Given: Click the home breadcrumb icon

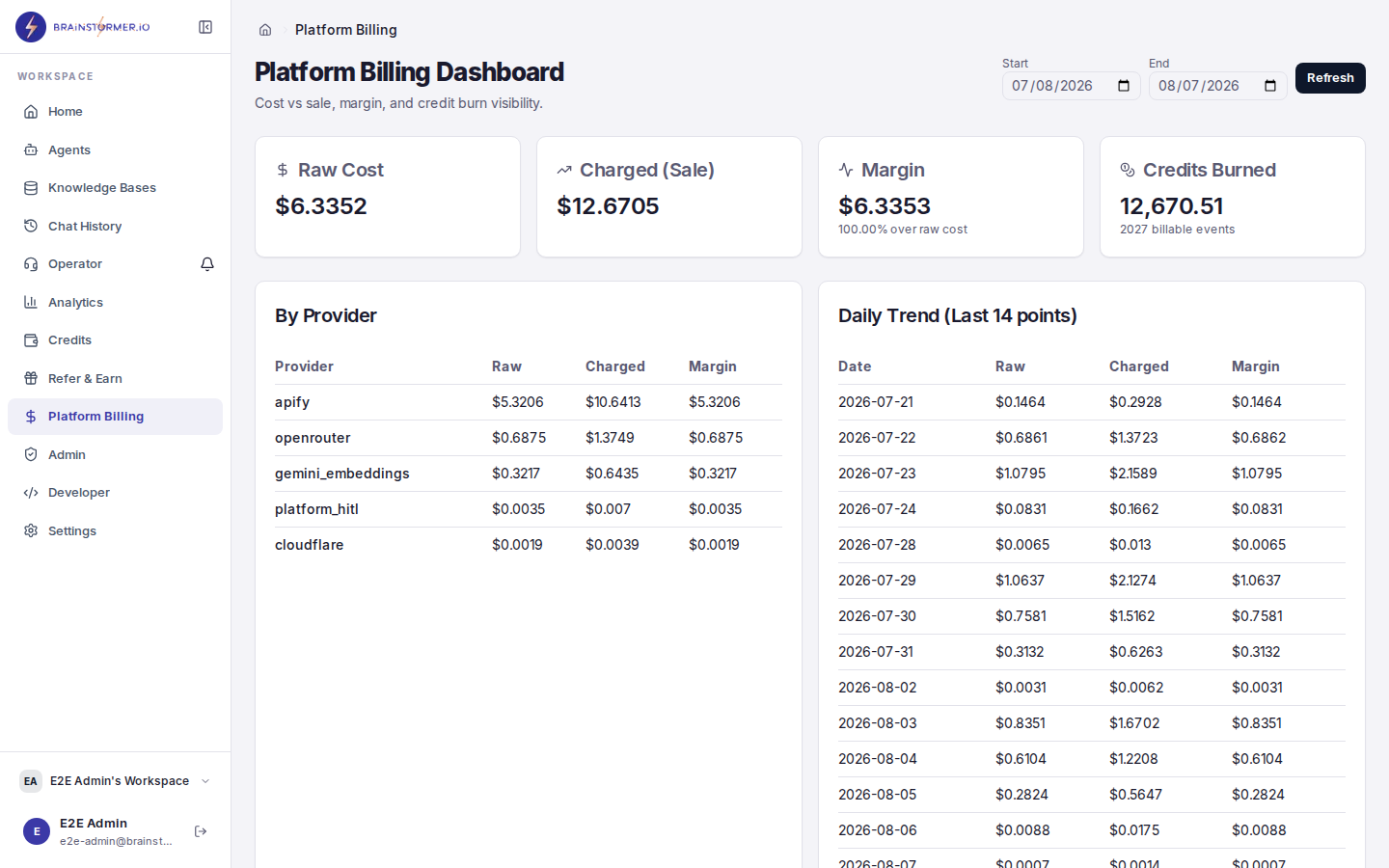Looking at the screenshot, I should coord(265,30).
